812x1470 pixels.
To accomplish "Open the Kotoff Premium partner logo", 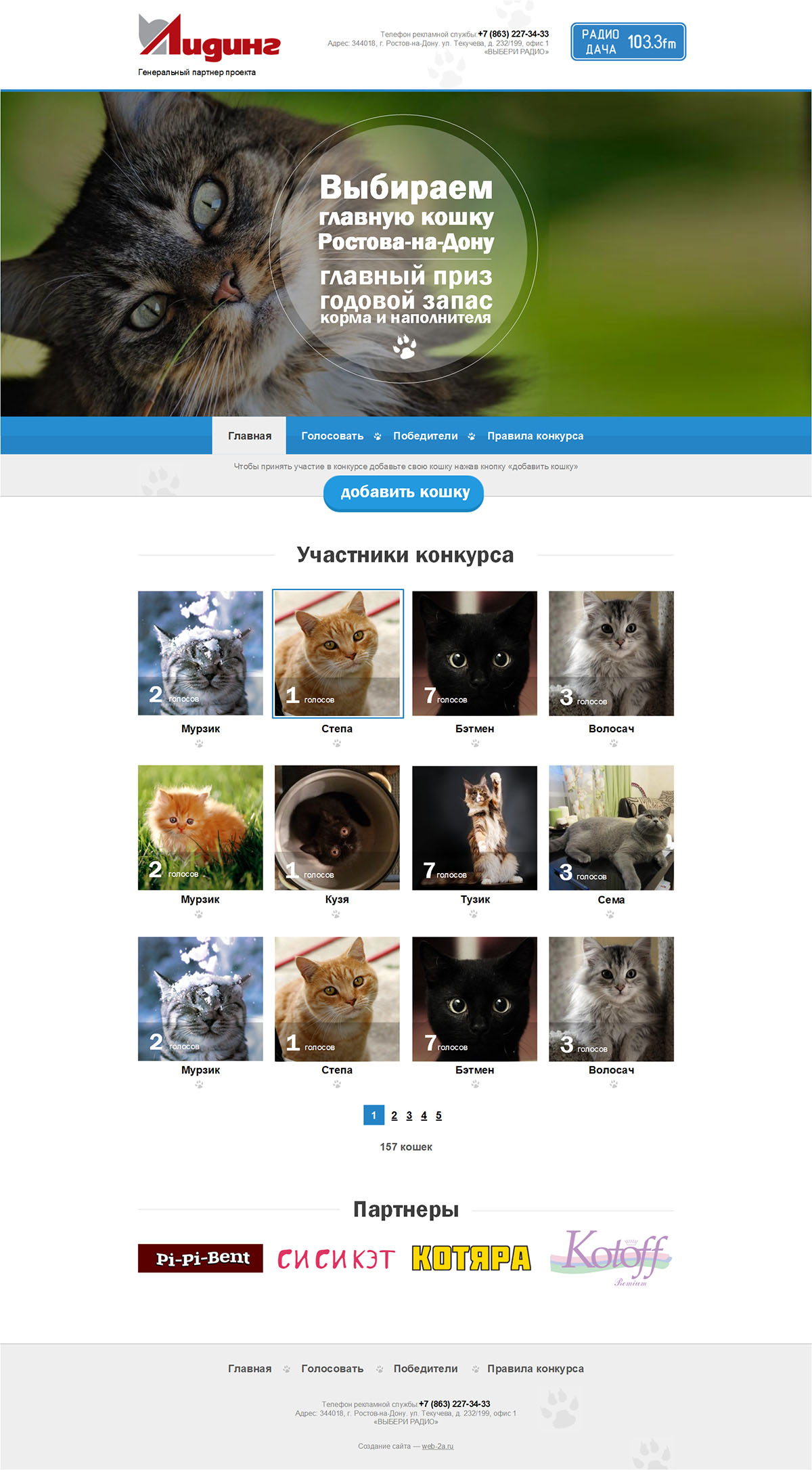I will (611, 1257).
